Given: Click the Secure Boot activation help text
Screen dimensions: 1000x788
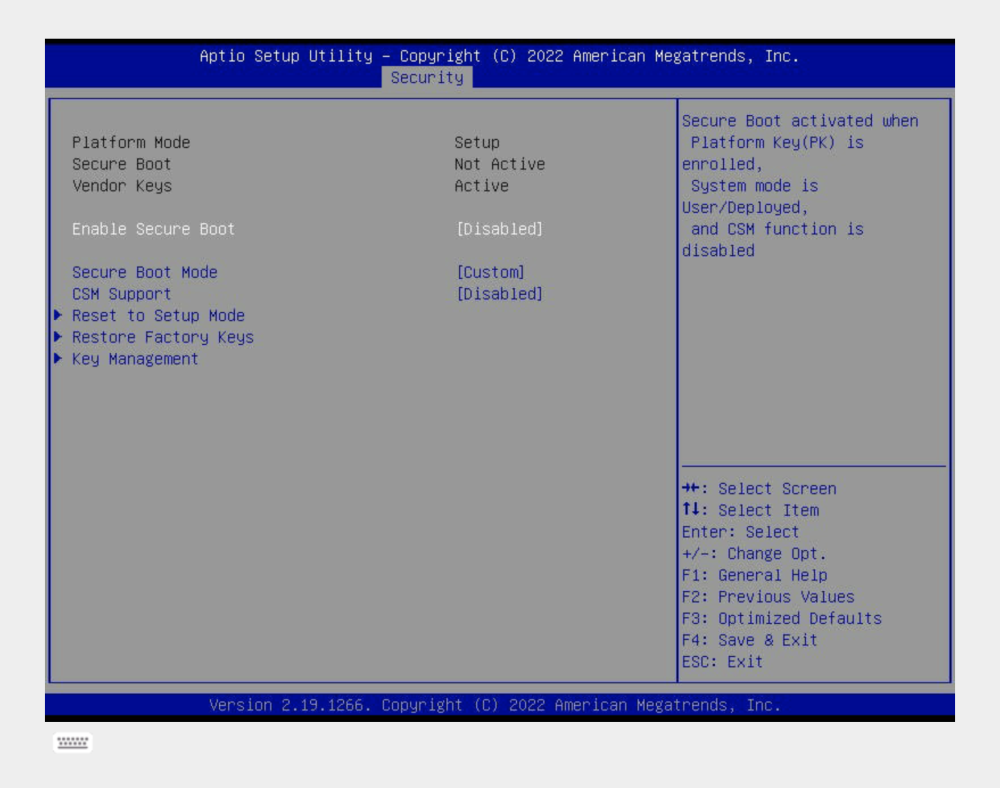Looking at the screenshot, I should (800, 186).
